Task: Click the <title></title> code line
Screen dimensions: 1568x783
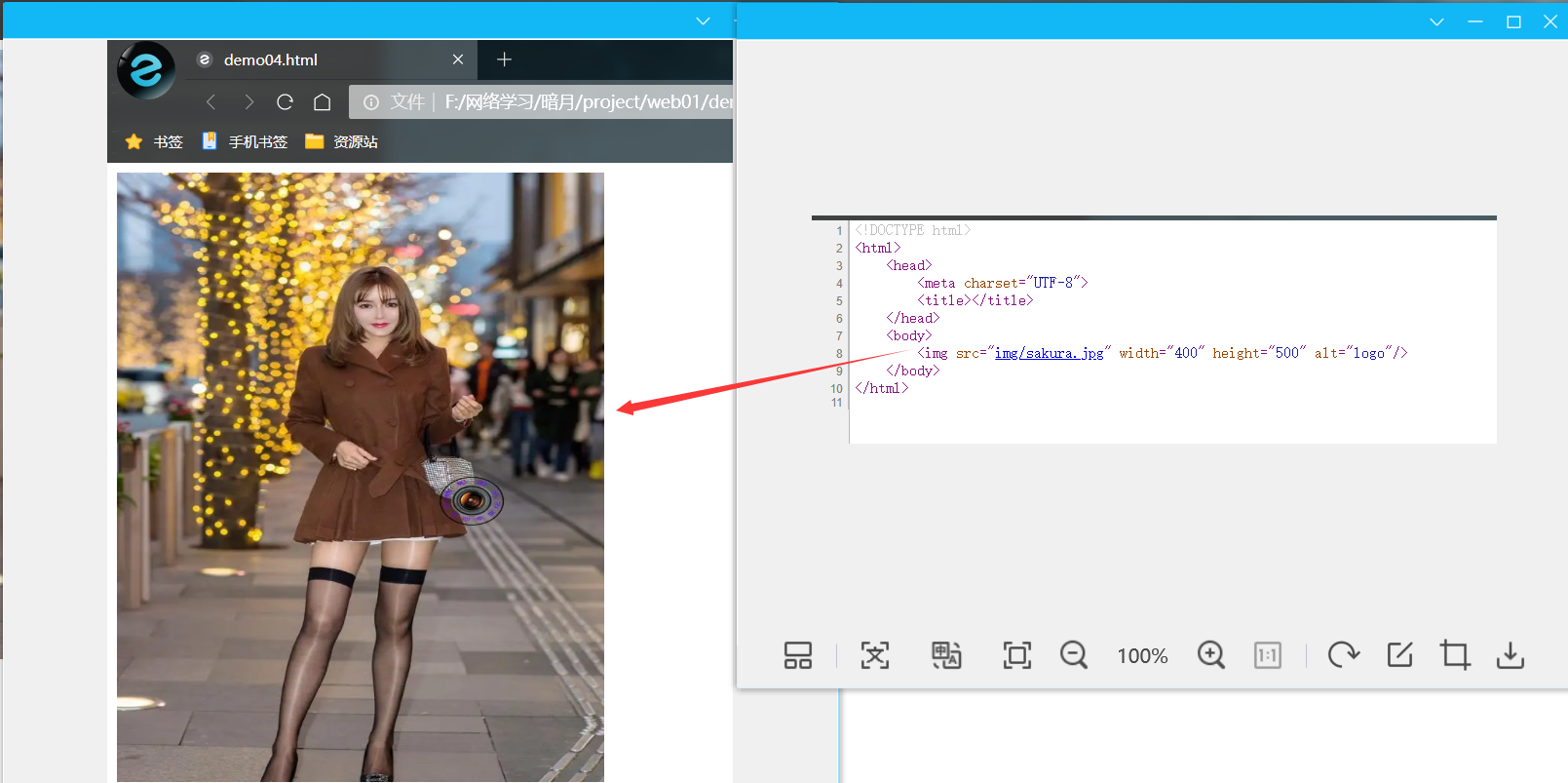Action: (975, 300)
